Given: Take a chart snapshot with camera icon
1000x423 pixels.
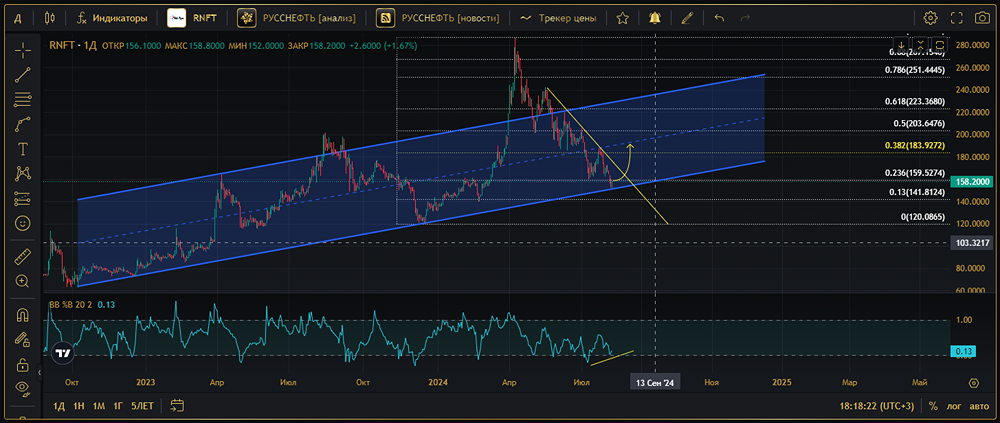Looking at the screenshot, I should [x=982, y=18].
